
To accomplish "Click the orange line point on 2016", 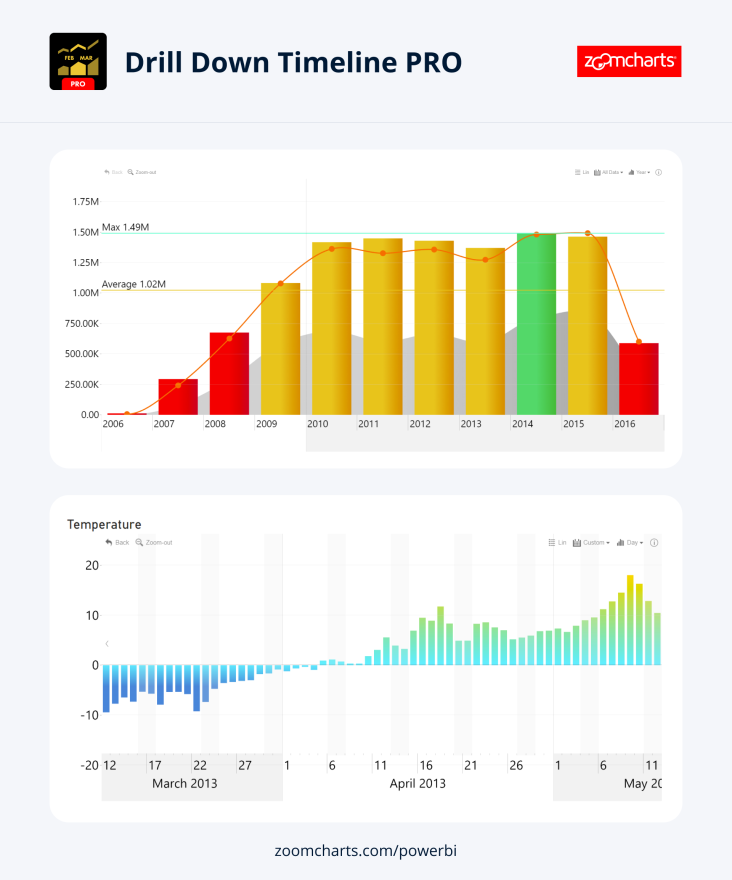I will pyautogui.click(x=639, y=342).
